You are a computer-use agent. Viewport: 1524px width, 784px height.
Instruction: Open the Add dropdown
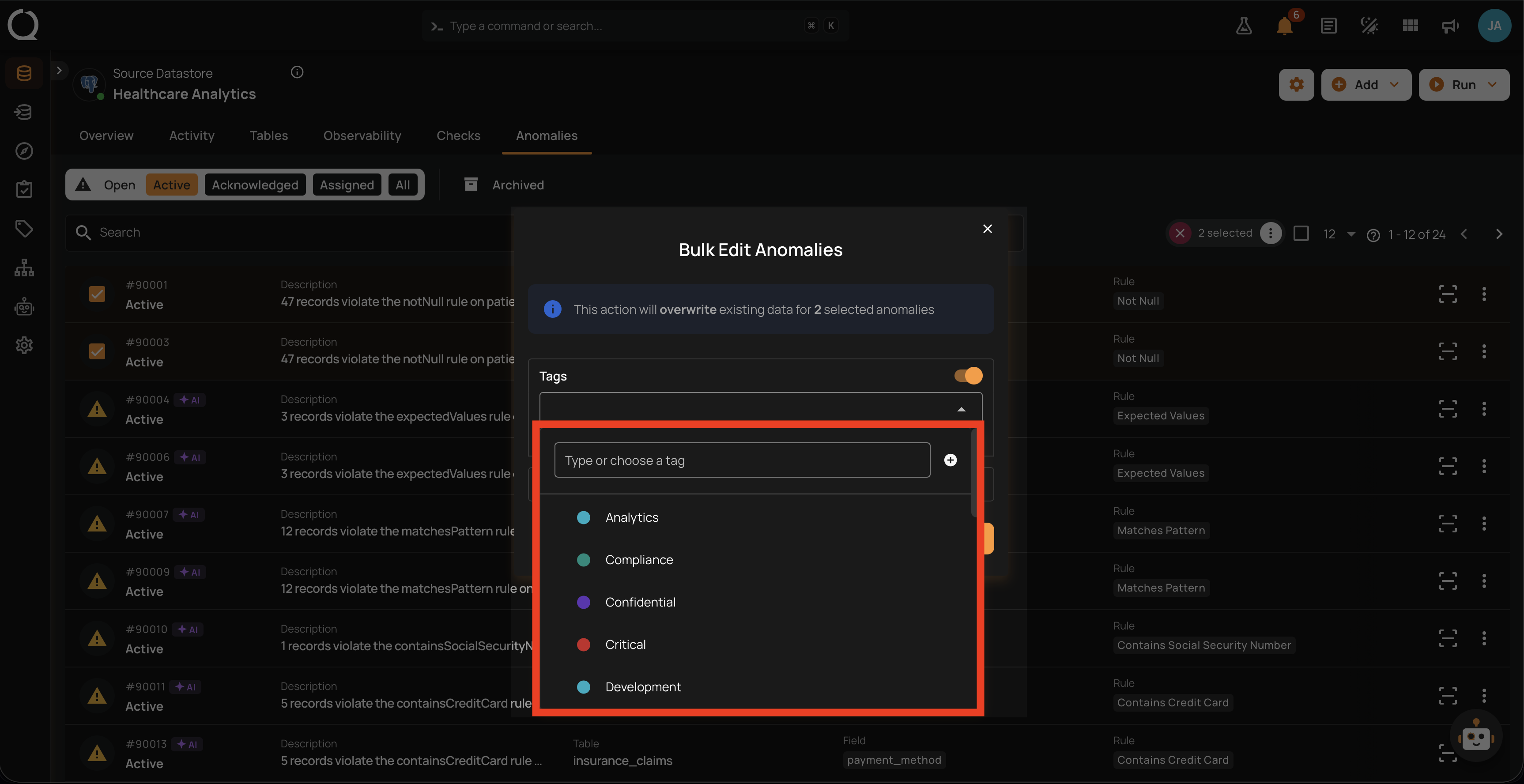pos(1366,85)
